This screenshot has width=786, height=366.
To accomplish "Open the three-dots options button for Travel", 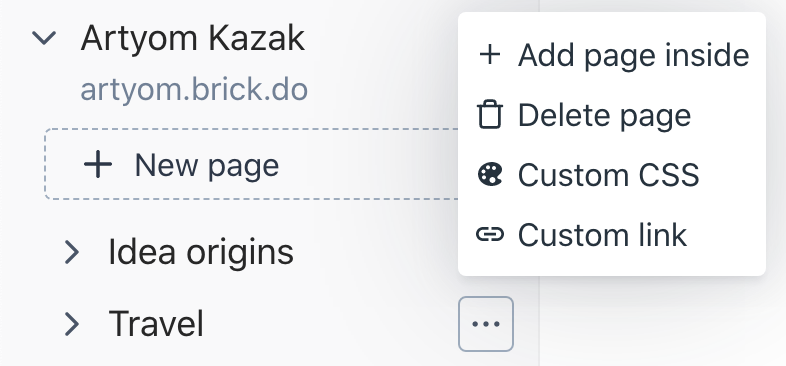I will tap(486, 324).
